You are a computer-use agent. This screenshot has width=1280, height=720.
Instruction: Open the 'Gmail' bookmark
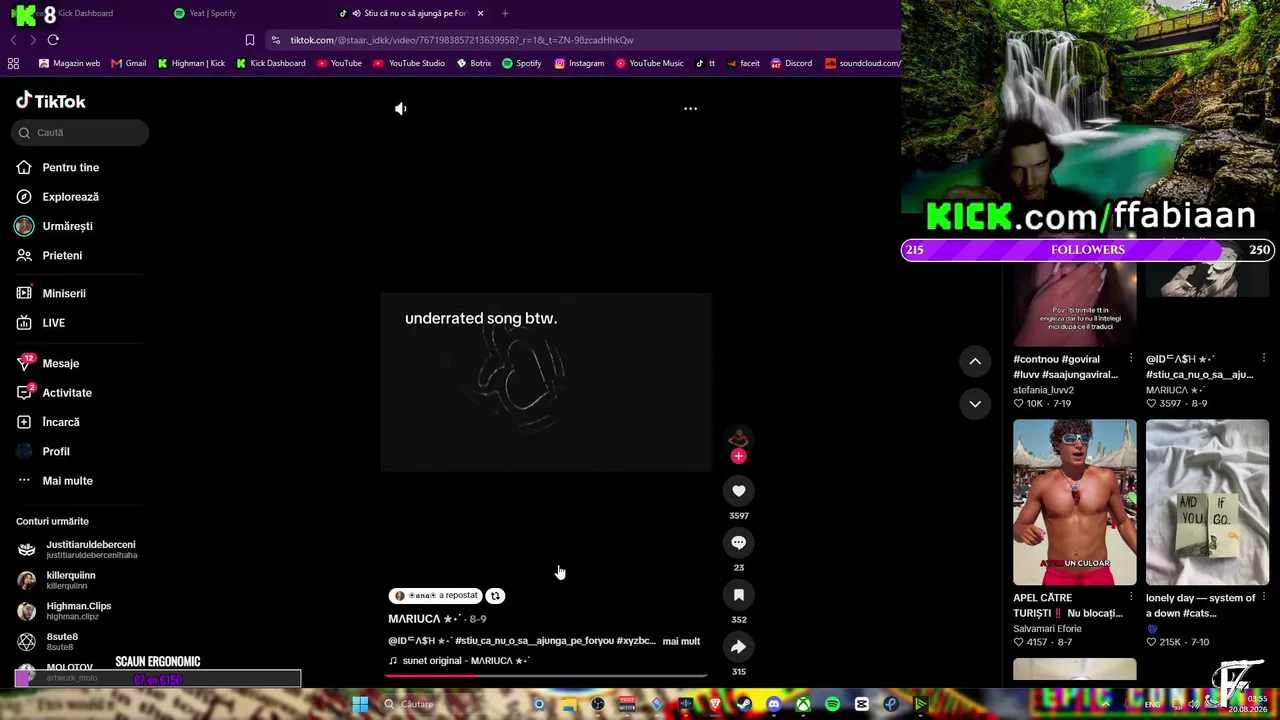click(x=129, y=63)
